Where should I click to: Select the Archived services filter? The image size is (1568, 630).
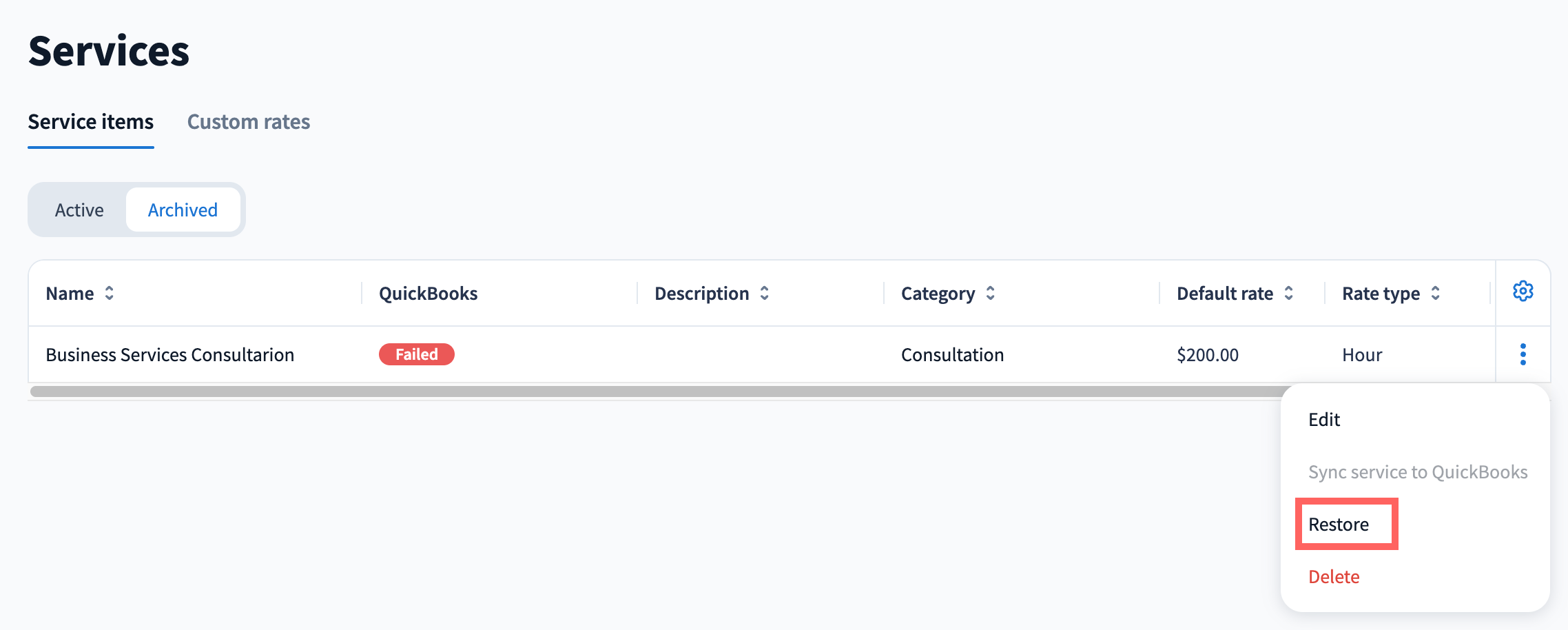click(183, 210)
